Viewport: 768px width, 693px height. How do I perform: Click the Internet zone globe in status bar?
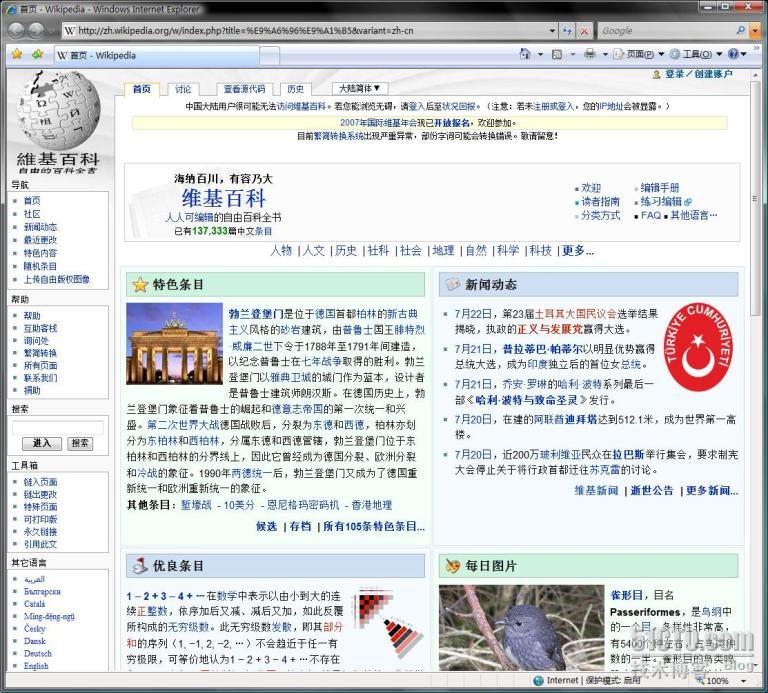click(x=538, y=680)
